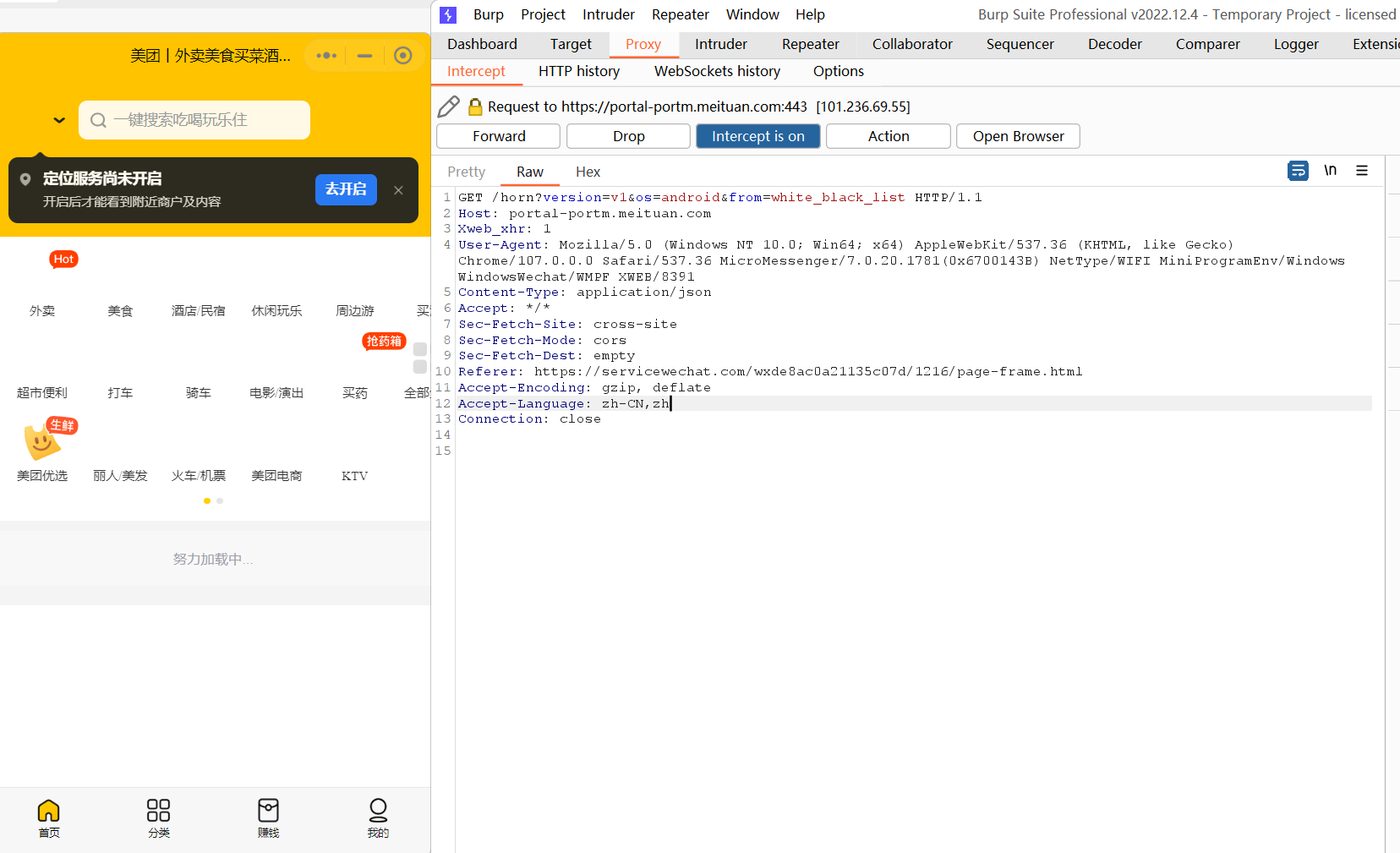
Task: Click the Burp Suite lightning logo icon
Action: [x=448, y=15]
